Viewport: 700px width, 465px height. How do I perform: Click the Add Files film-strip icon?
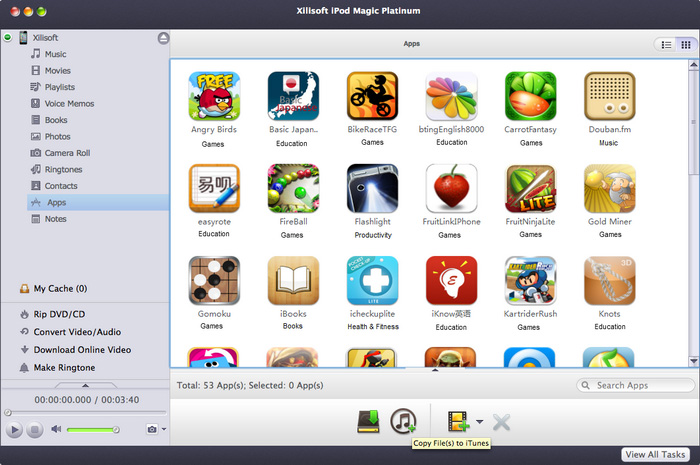(x=459, y=422)
